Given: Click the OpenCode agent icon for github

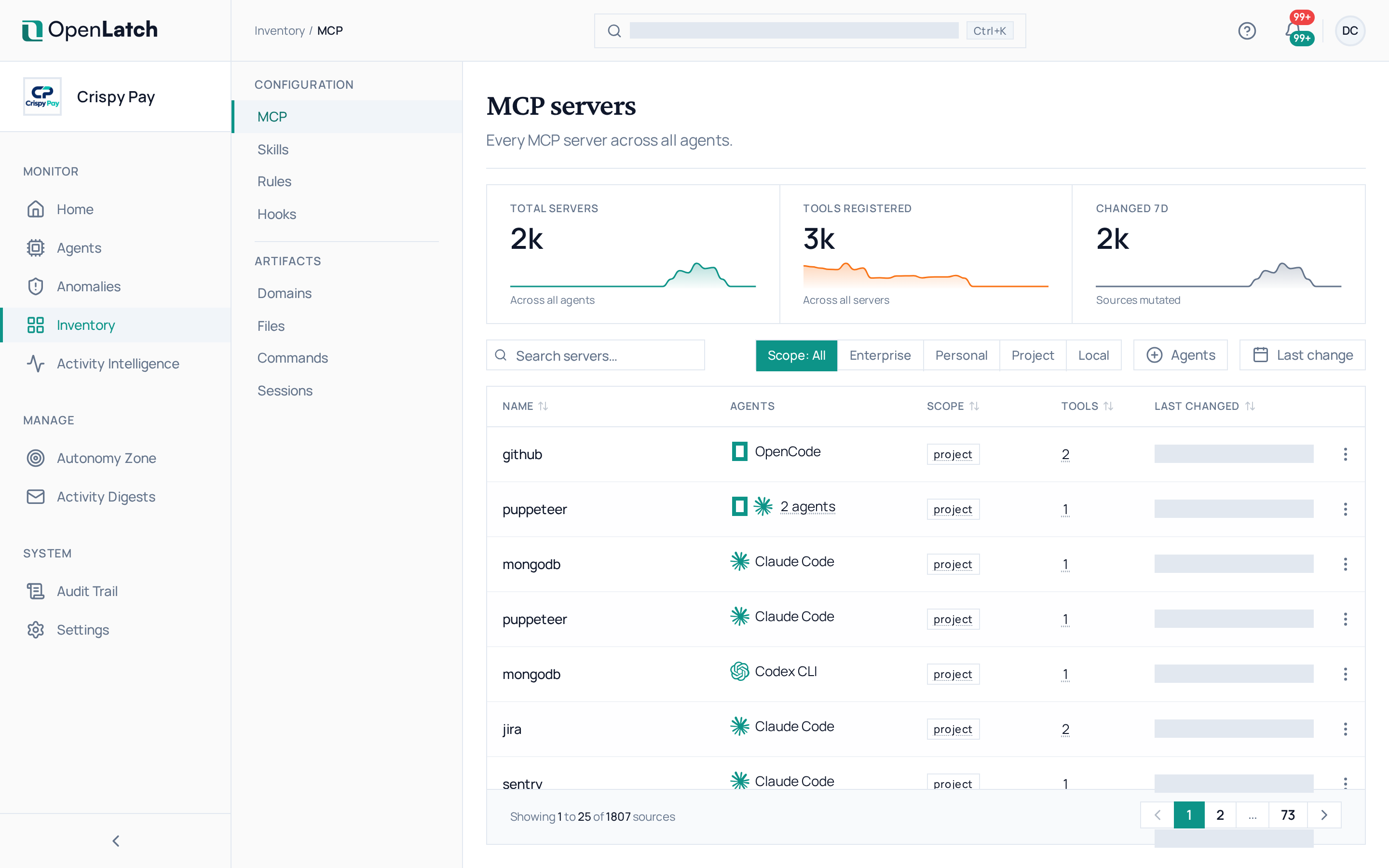Looking at the screenshot, I should tap(739, 451).
